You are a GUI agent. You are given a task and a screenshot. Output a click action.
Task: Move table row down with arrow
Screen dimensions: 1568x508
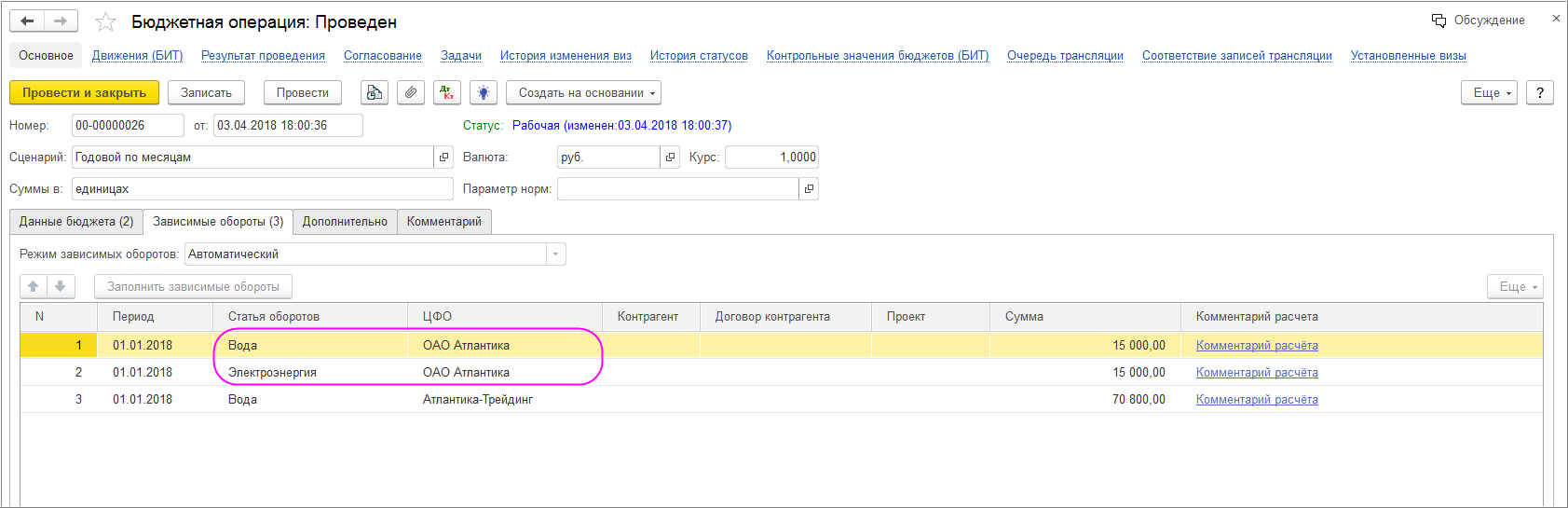[x=60, y=287]
